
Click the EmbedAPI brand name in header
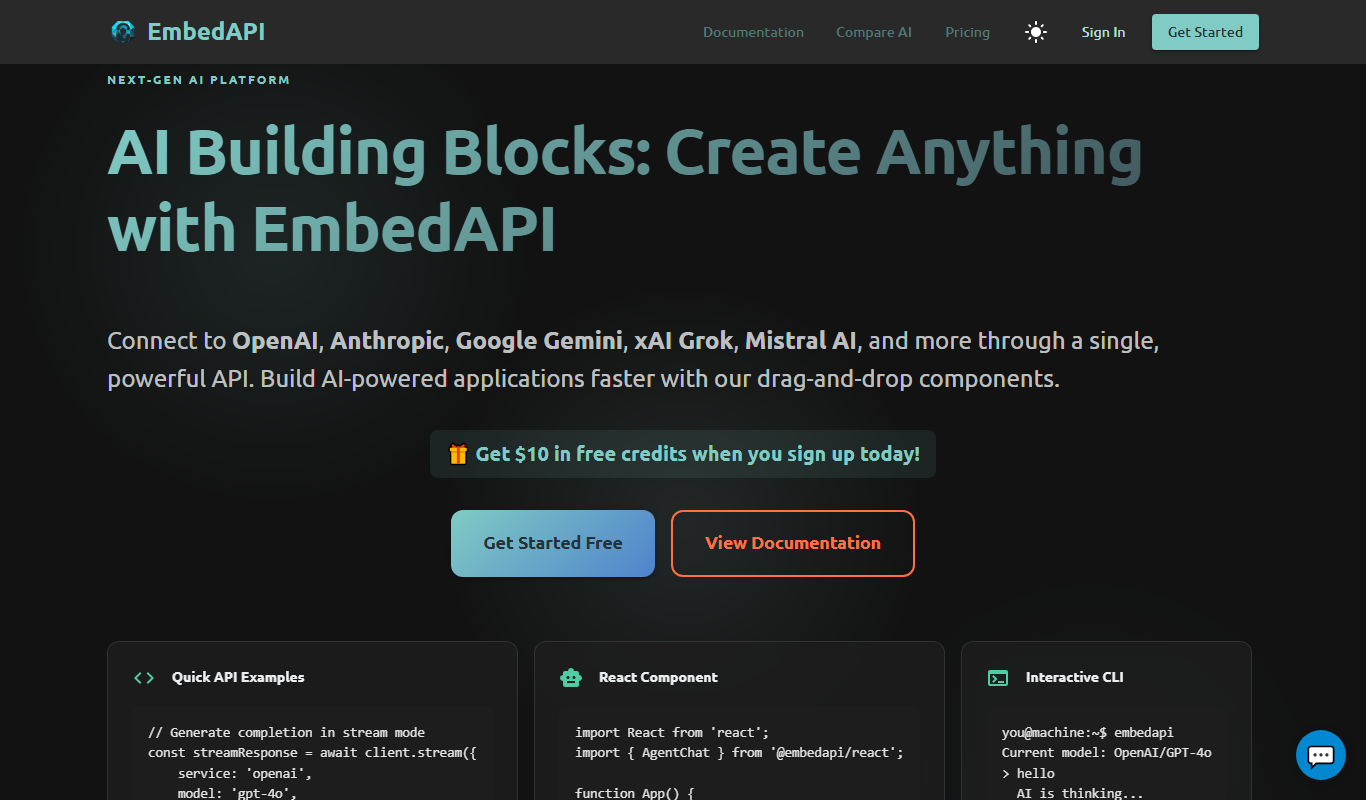206,32
